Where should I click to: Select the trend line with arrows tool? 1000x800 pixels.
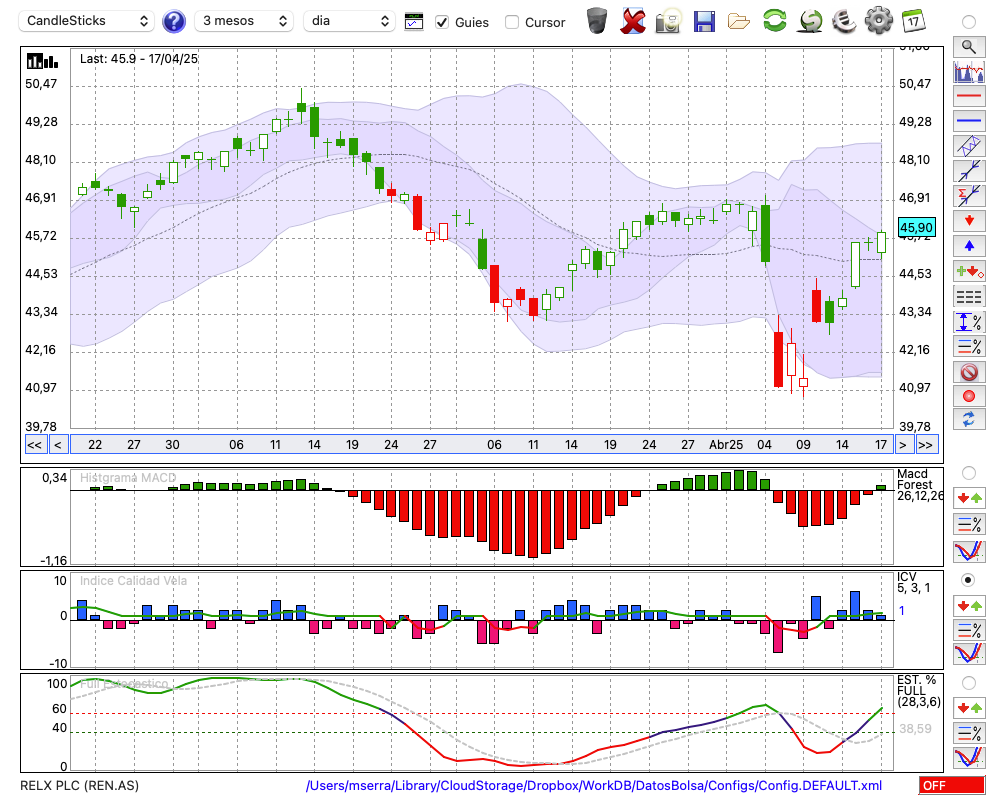tap(969, 170)
